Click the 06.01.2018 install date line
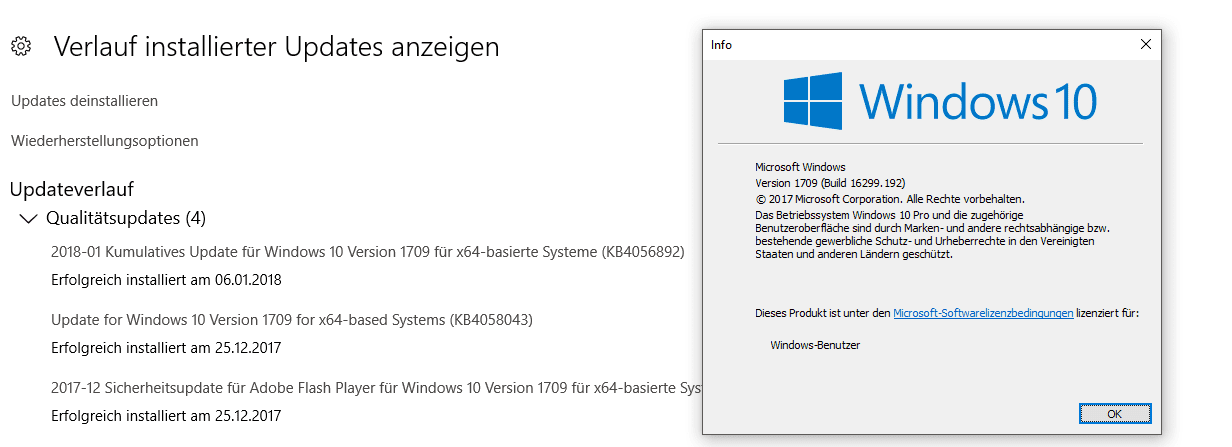This screenshot has height=447, width=1232. (166, 280)
